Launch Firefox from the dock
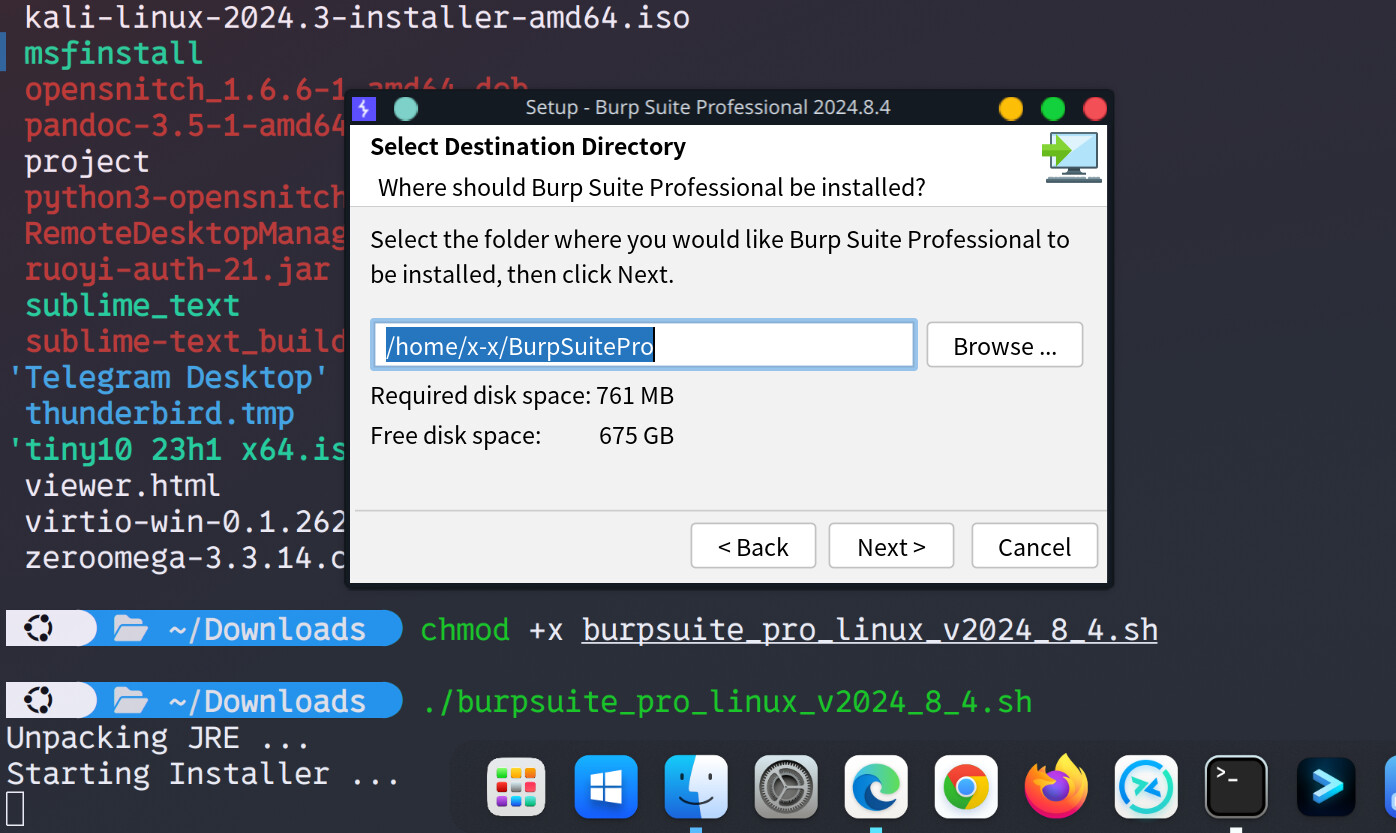 (x=1056, y=787)
